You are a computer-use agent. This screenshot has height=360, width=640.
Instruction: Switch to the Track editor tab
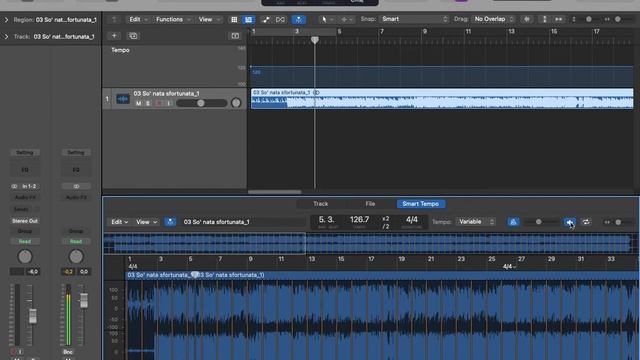tap(320, 204)
